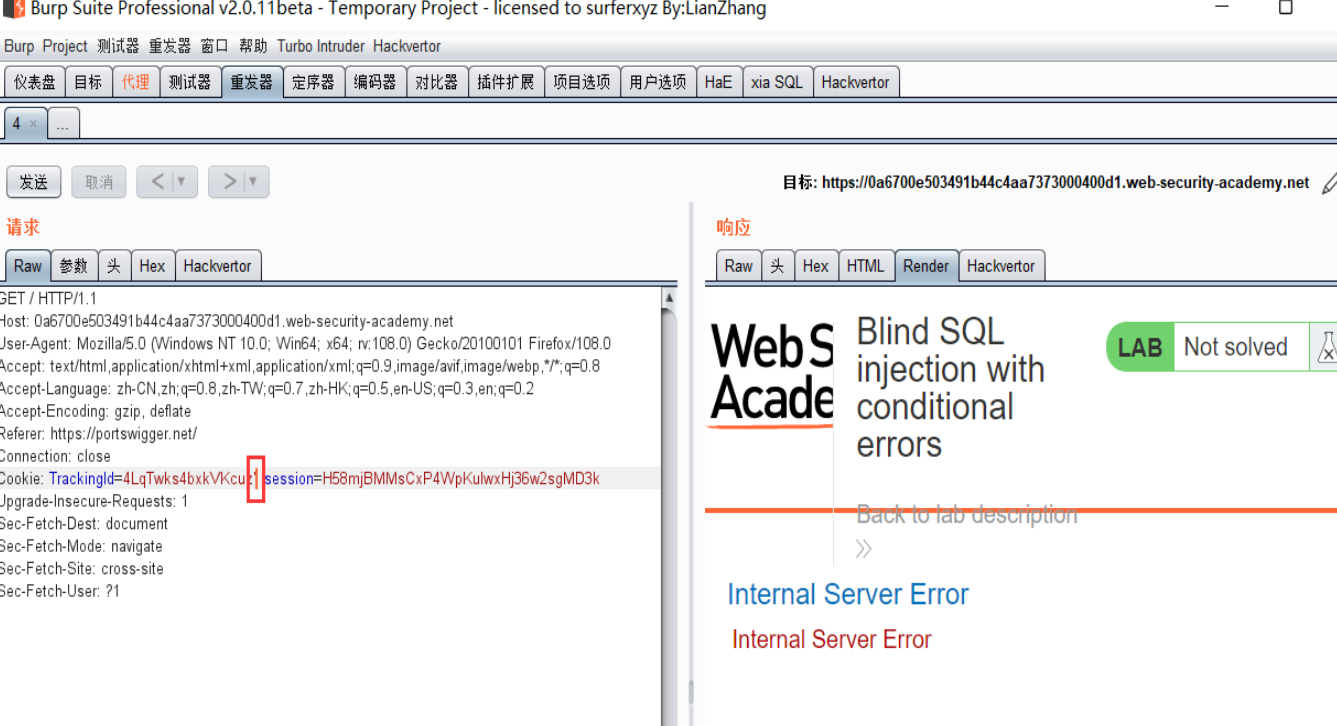
Task: Open the Turbo Intruder menu
Action: [x=321, y=46]
